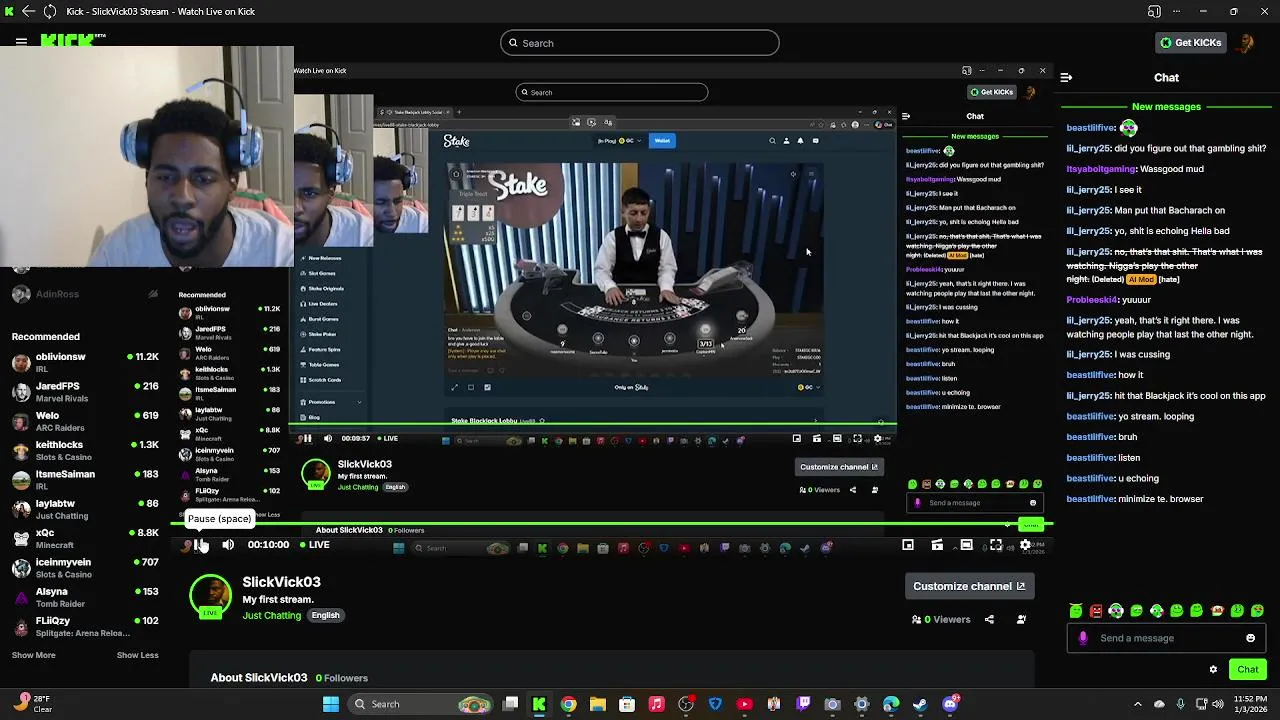Collapse the chat panel with arrow icon

click(x=1066, y=77)
